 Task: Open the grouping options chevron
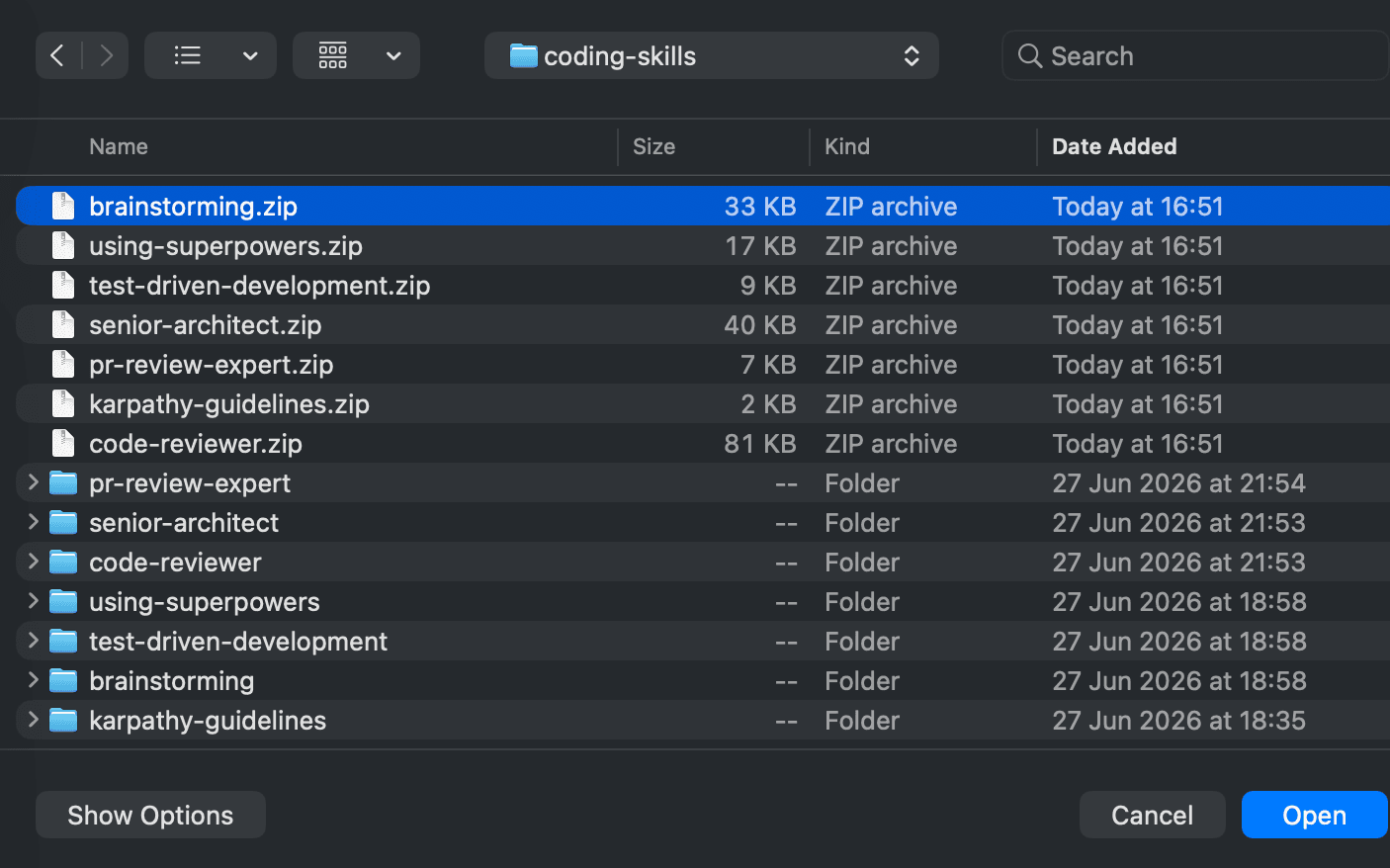point(393,56)
